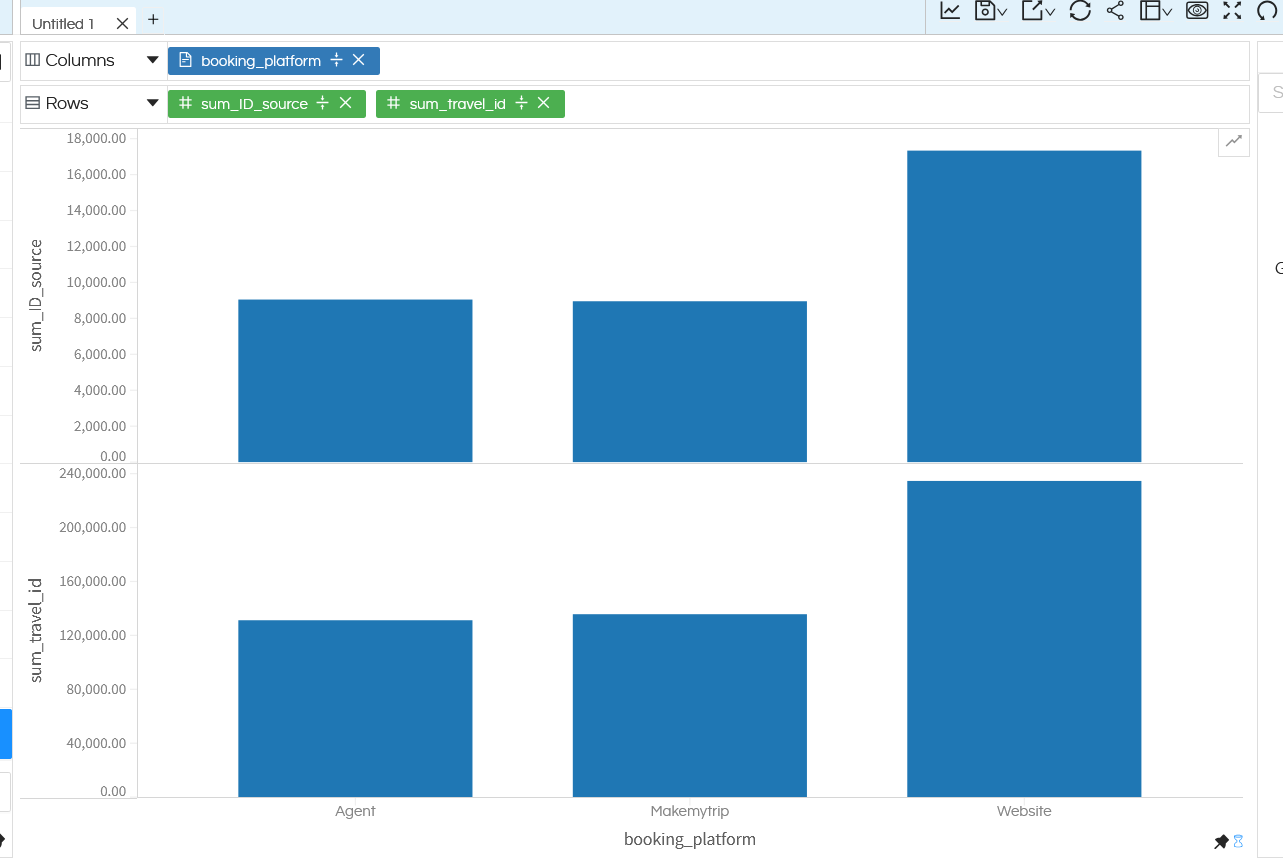Click the trend line icon at chart corner
Viewport: 1283px width, 860px height.
[x=1234, y=142]
